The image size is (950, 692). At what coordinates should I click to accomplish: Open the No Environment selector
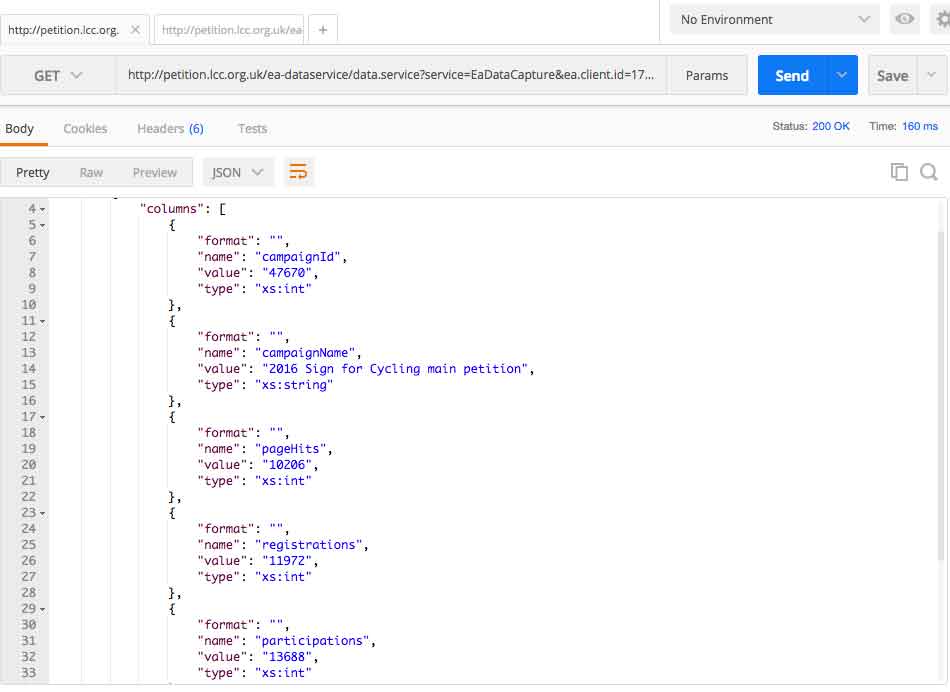coord(775,19)
